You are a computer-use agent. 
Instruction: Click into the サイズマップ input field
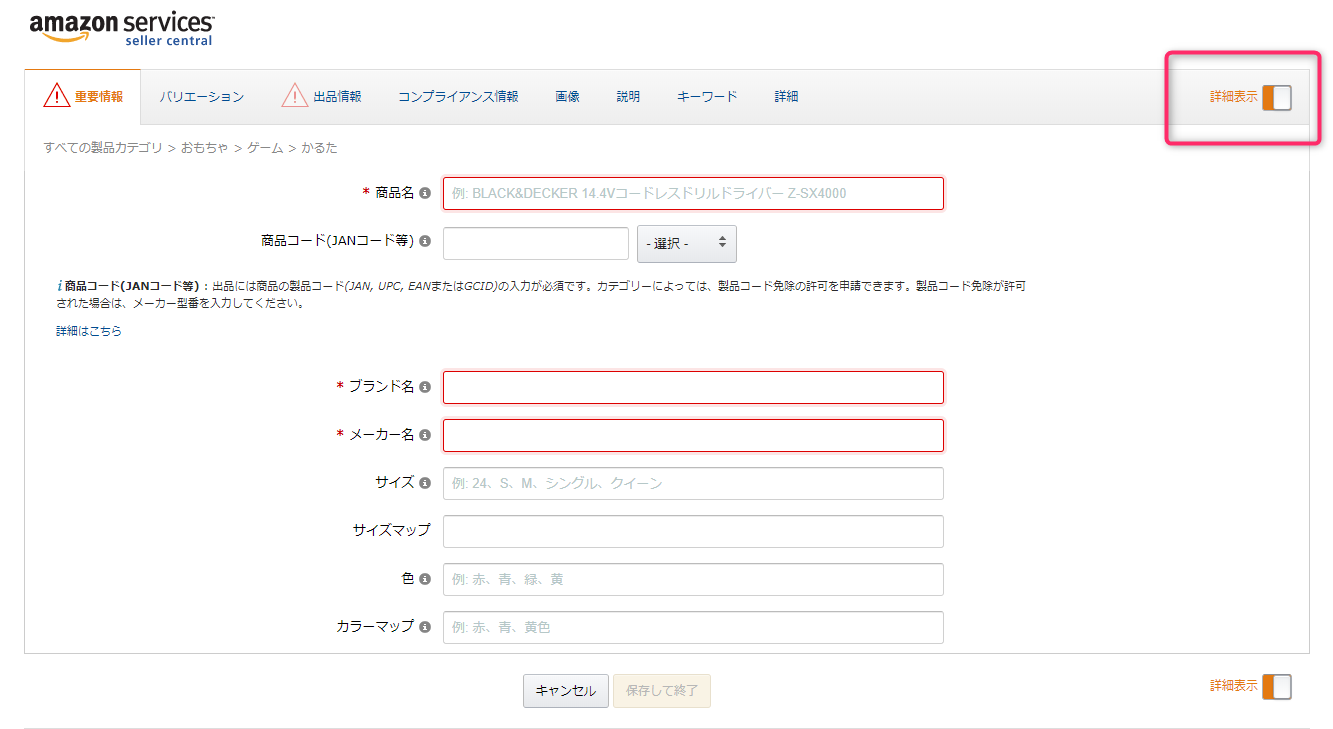pos(692,531)
